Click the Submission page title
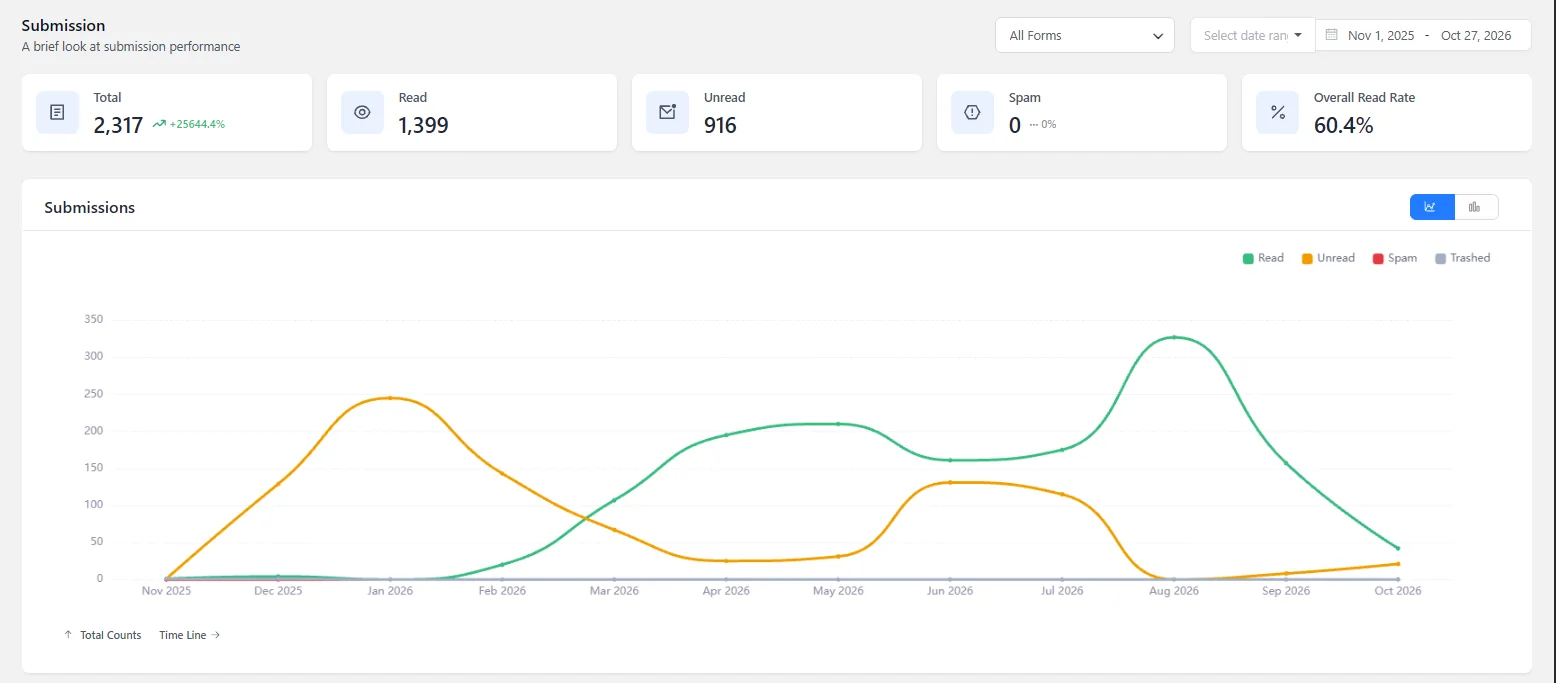 [63, 25]
